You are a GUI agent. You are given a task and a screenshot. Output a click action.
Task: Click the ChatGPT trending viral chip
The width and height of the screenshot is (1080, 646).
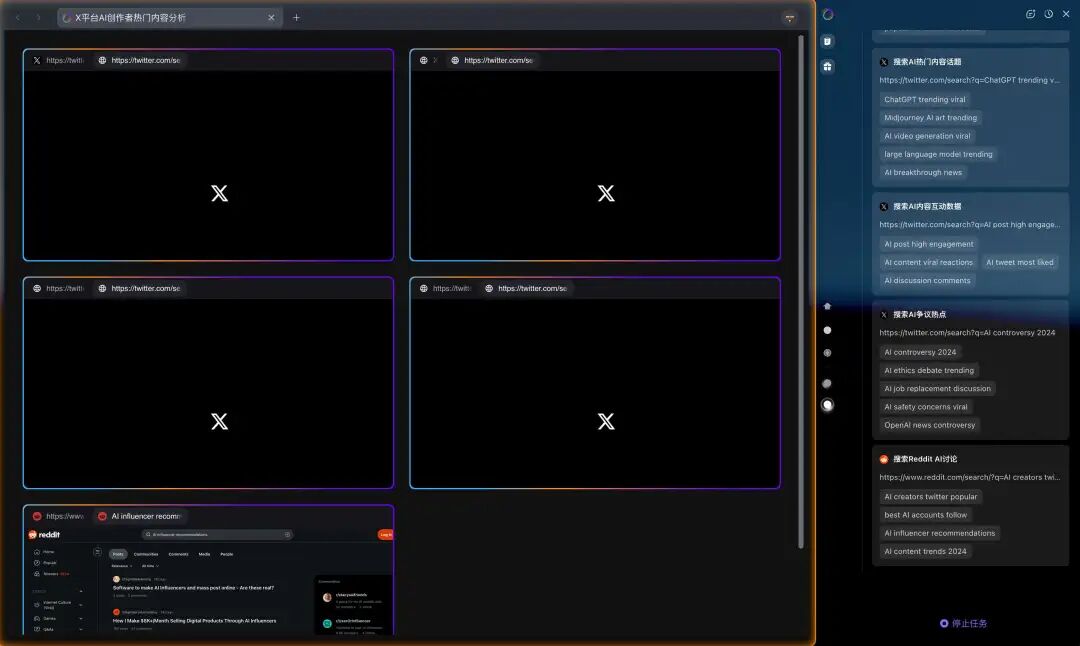tap(924, 100)
